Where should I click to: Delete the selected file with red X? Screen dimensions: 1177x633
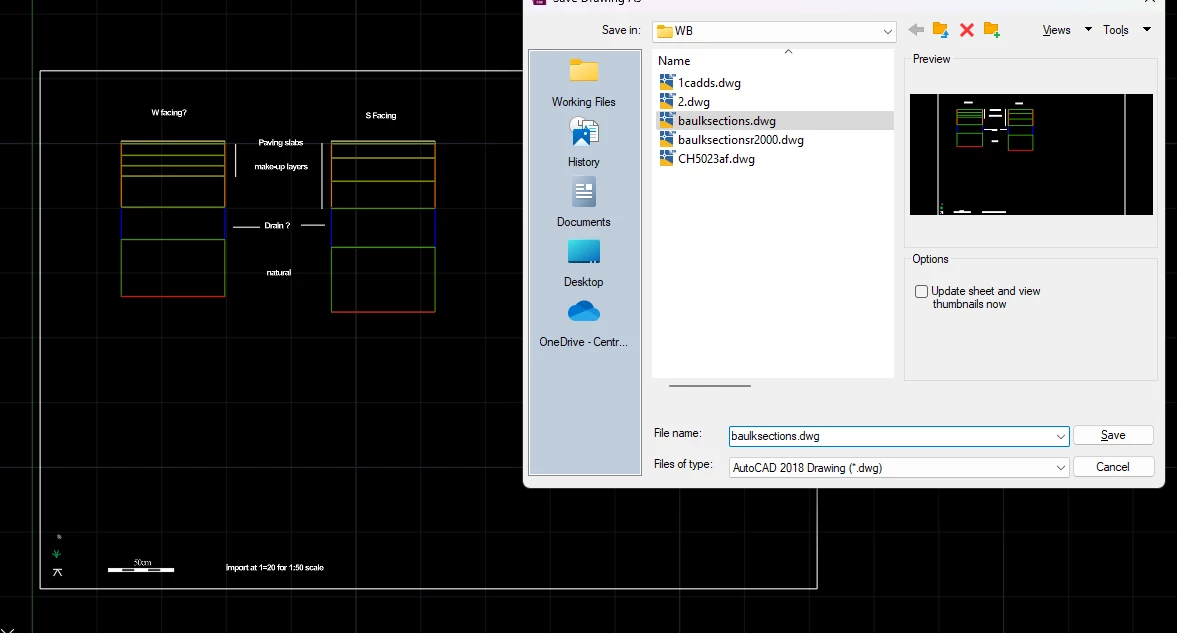(x=967, y=30)
